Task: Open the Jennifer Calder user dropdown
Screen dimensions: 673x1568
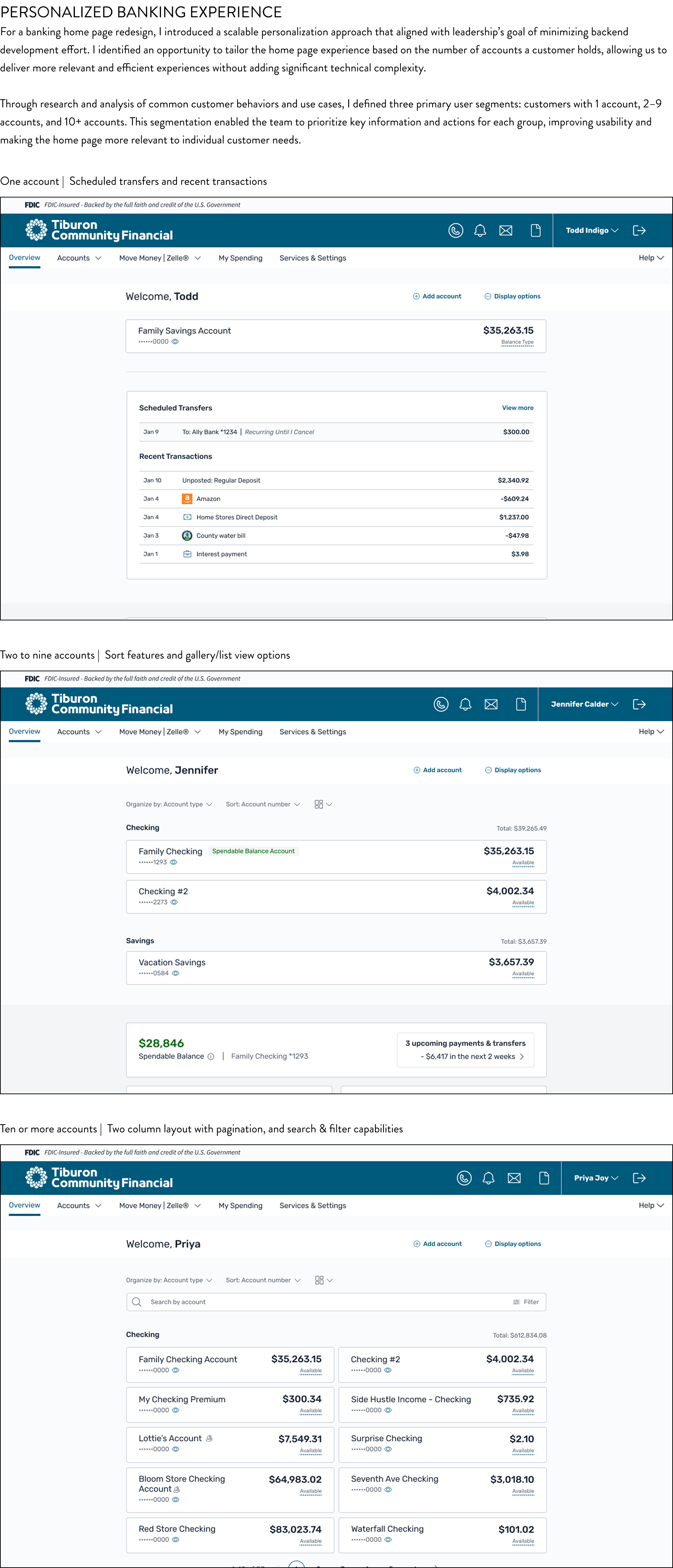Action: click(585, 704)
